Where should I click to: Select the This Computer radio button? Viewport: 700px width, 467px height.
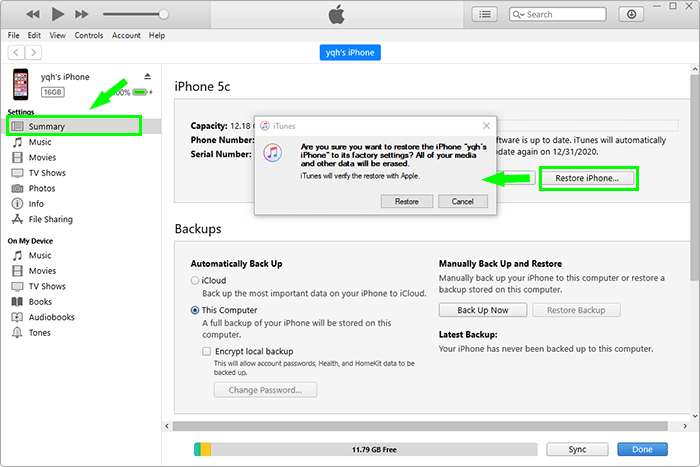[x=195, y=310]
